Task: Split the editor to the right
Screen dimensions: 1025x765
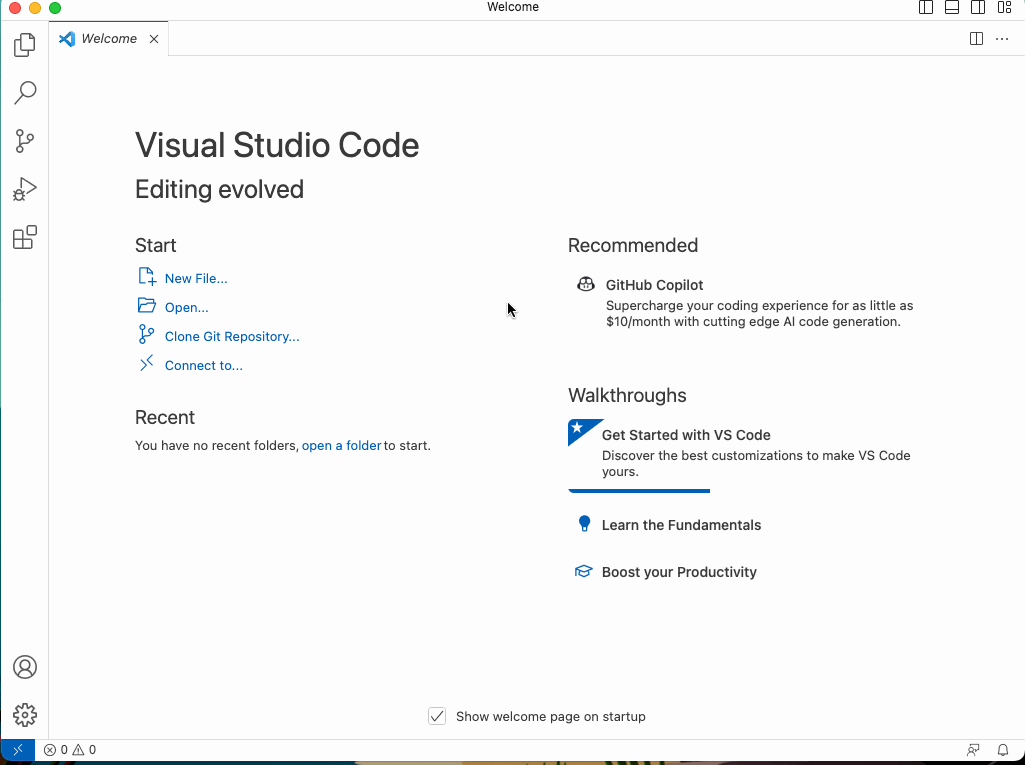Action: pos(976,39)
